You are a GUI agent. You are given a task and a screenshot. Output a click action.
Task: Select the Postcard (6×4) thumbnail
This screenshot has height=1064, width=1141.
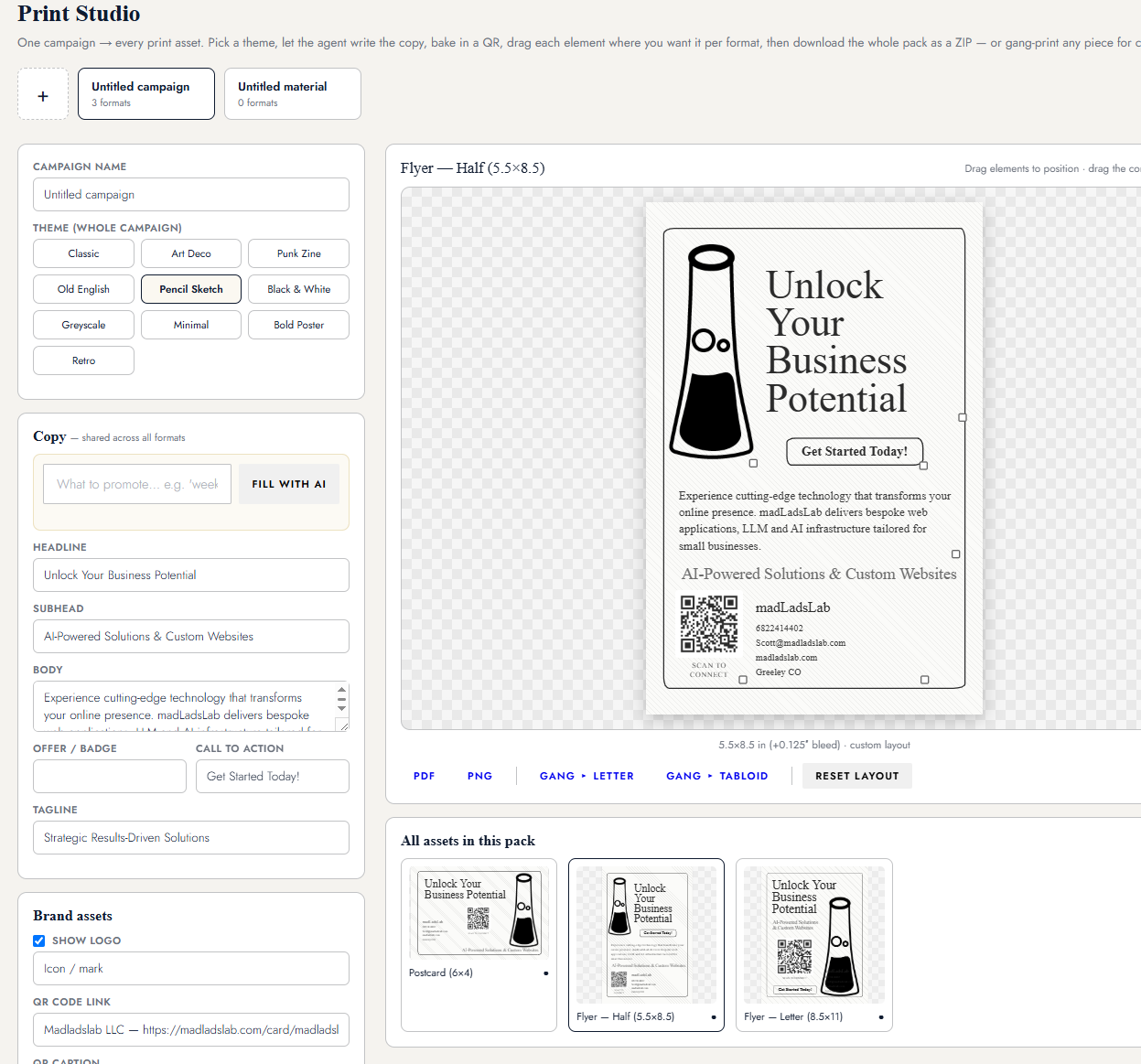pyautogui.click(x=479, y=945)
